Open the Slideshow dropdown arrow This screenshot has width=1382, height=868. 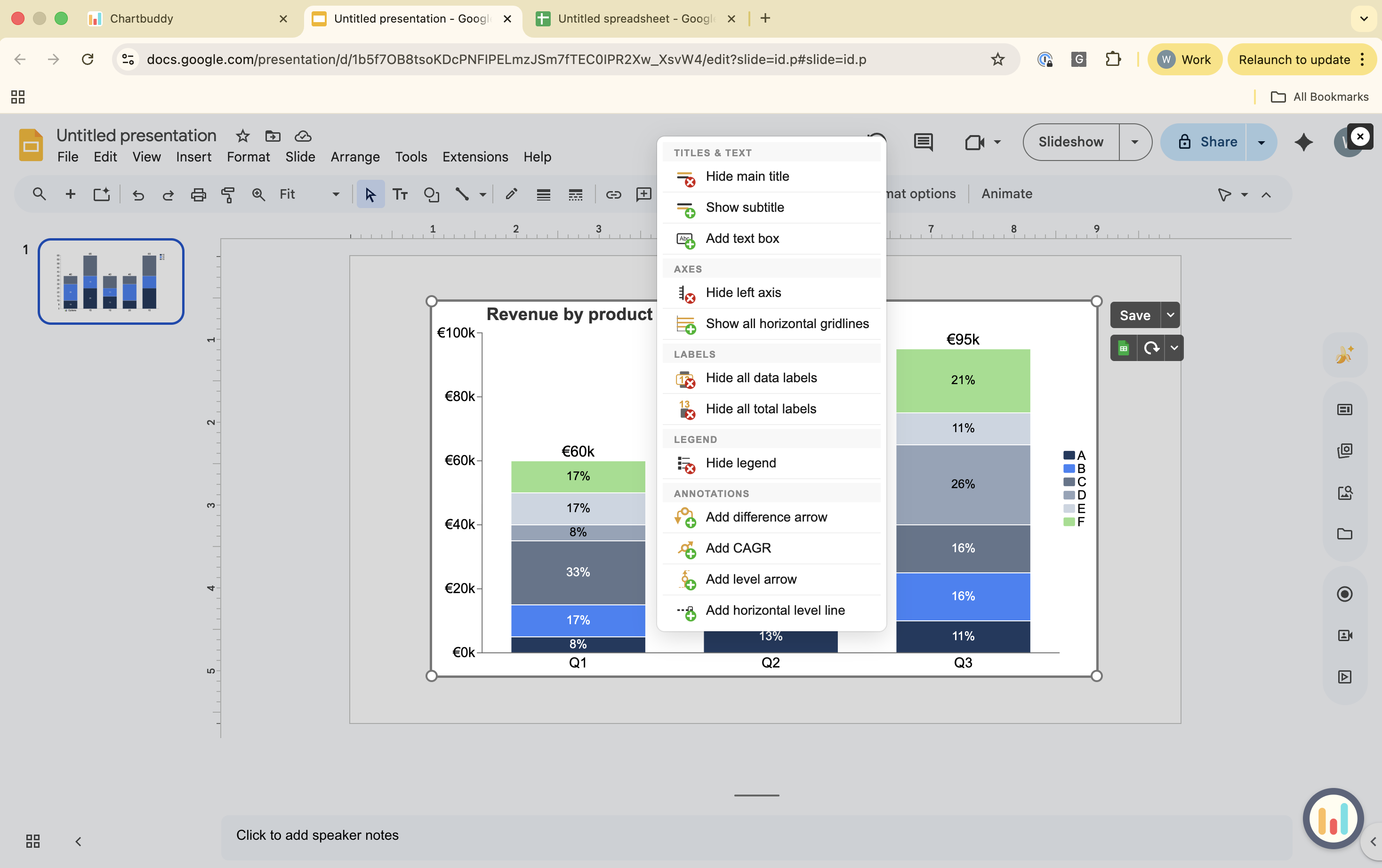[x=1134, y=142]
